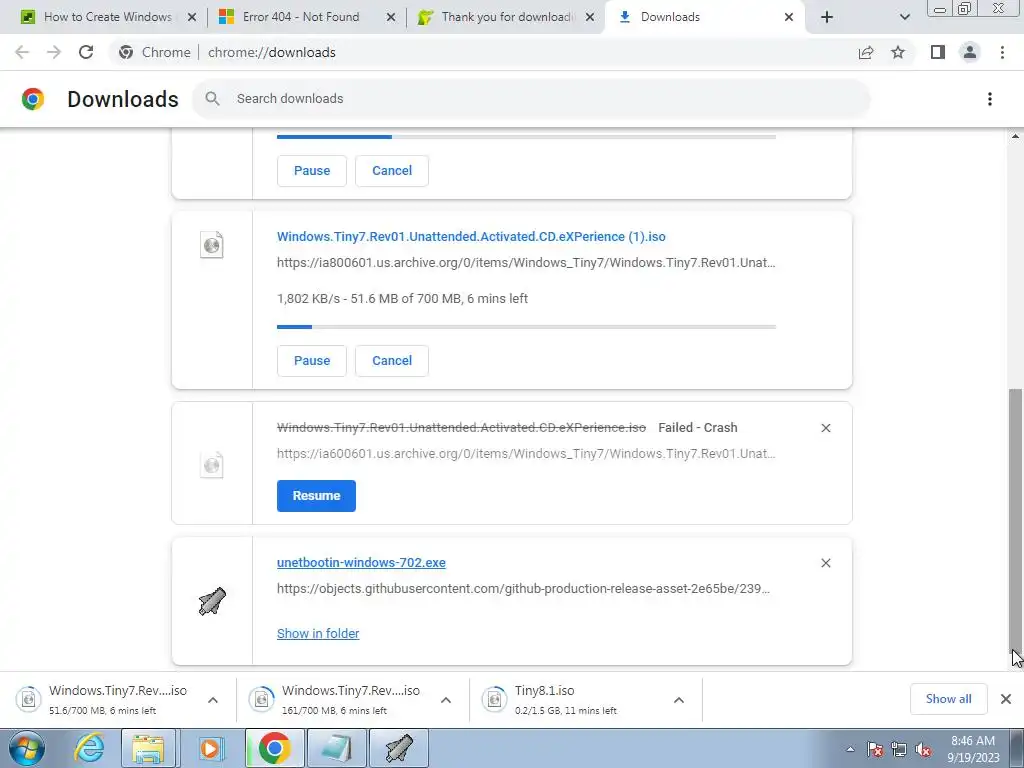The width and height of the screenshot is (1024, 768).
Task: Expand options for 161/700 MB Tiny7 shelf item
Action: 446,700
